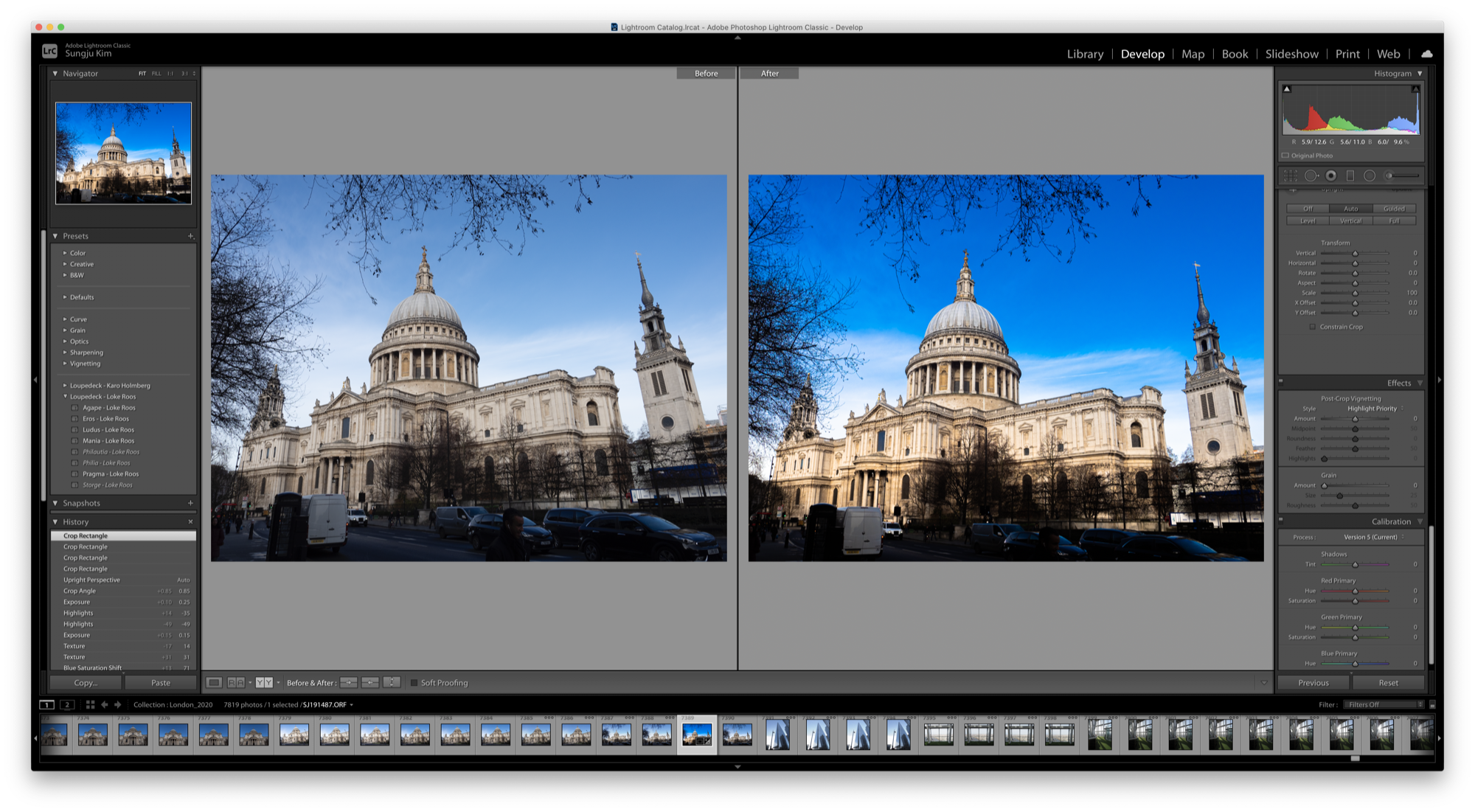Choose the Graduated Filter tool
Viewport: 1475px width, 812px height.
click(x=1350, y=176)
